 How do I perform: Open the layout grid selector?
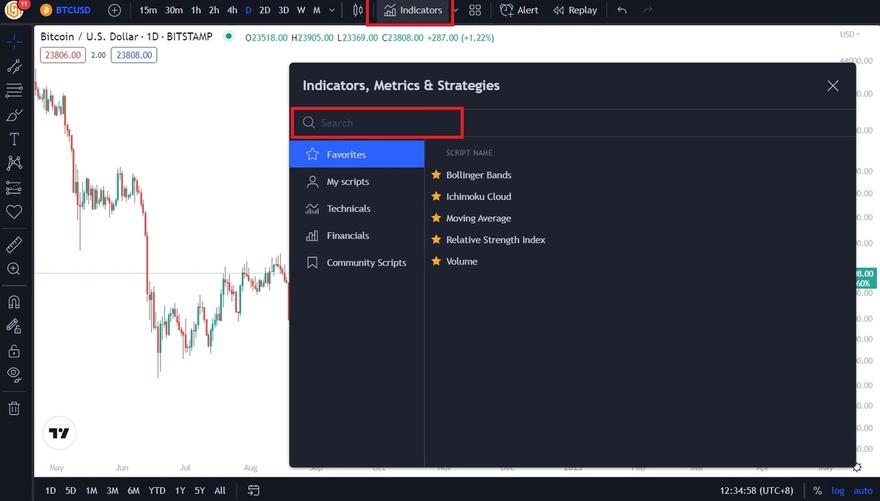475,10
